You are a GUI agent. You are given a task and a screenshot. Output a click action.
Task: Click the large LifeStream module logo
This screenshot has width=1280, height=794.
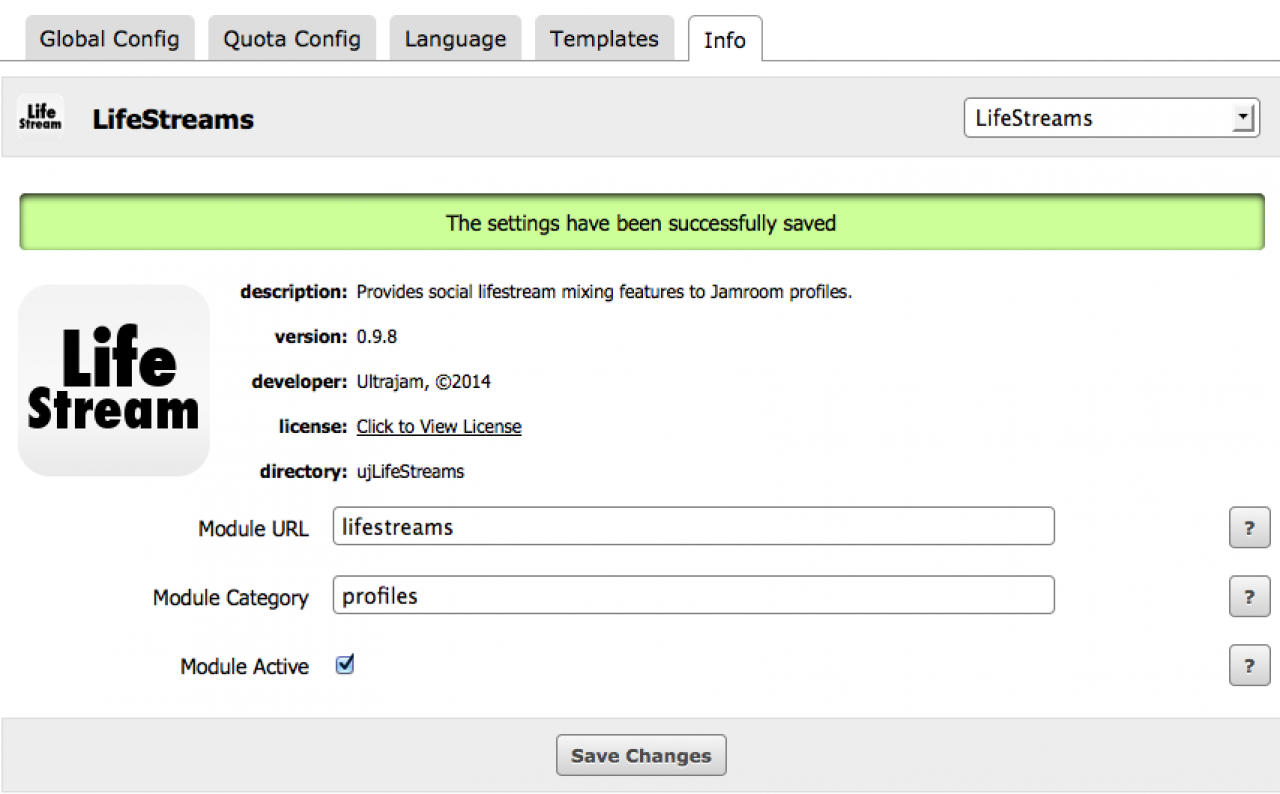pyautogui.click(x=114, y=380)
